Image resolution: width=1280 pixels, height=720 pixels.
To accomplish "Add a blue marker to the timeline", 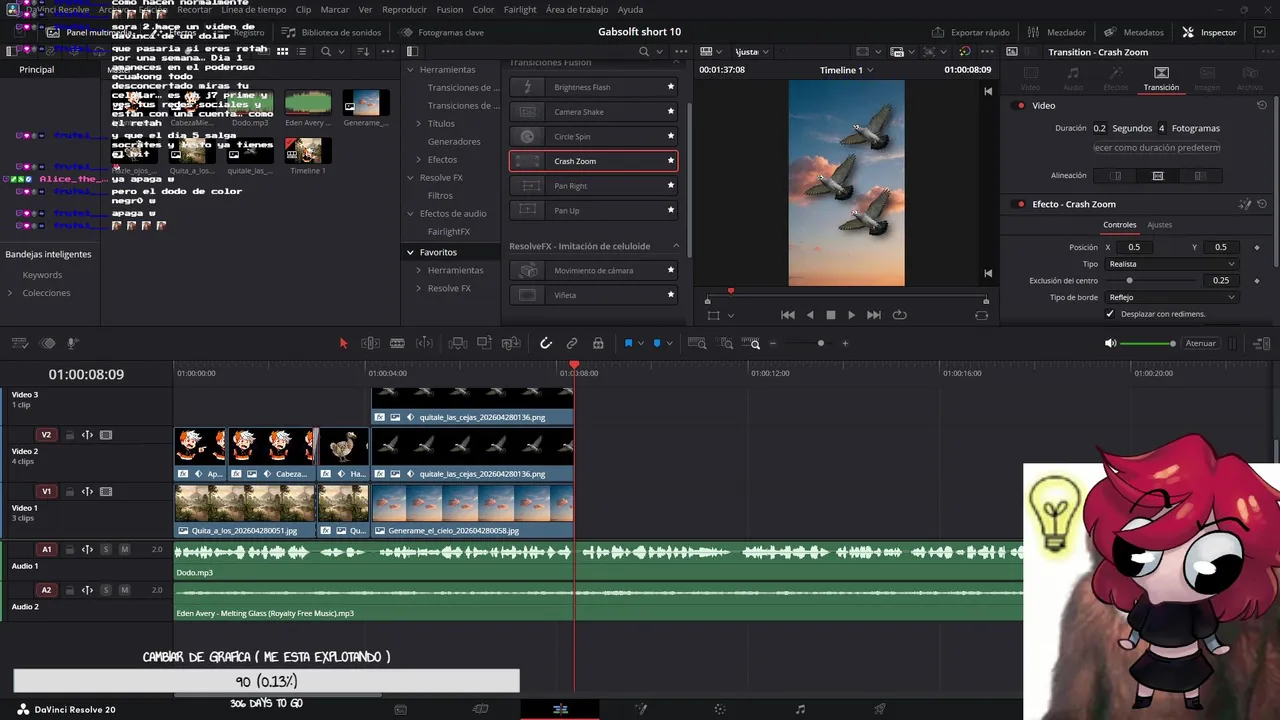I will pyautogui.click(x=657, y=343).
